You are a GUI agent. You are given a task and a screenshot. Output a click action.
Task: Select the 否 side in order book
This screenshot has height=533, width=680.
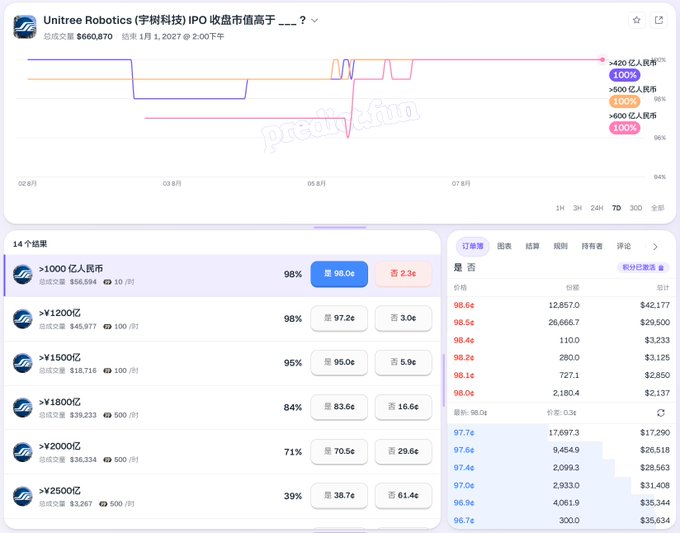(x=471, y=268)
